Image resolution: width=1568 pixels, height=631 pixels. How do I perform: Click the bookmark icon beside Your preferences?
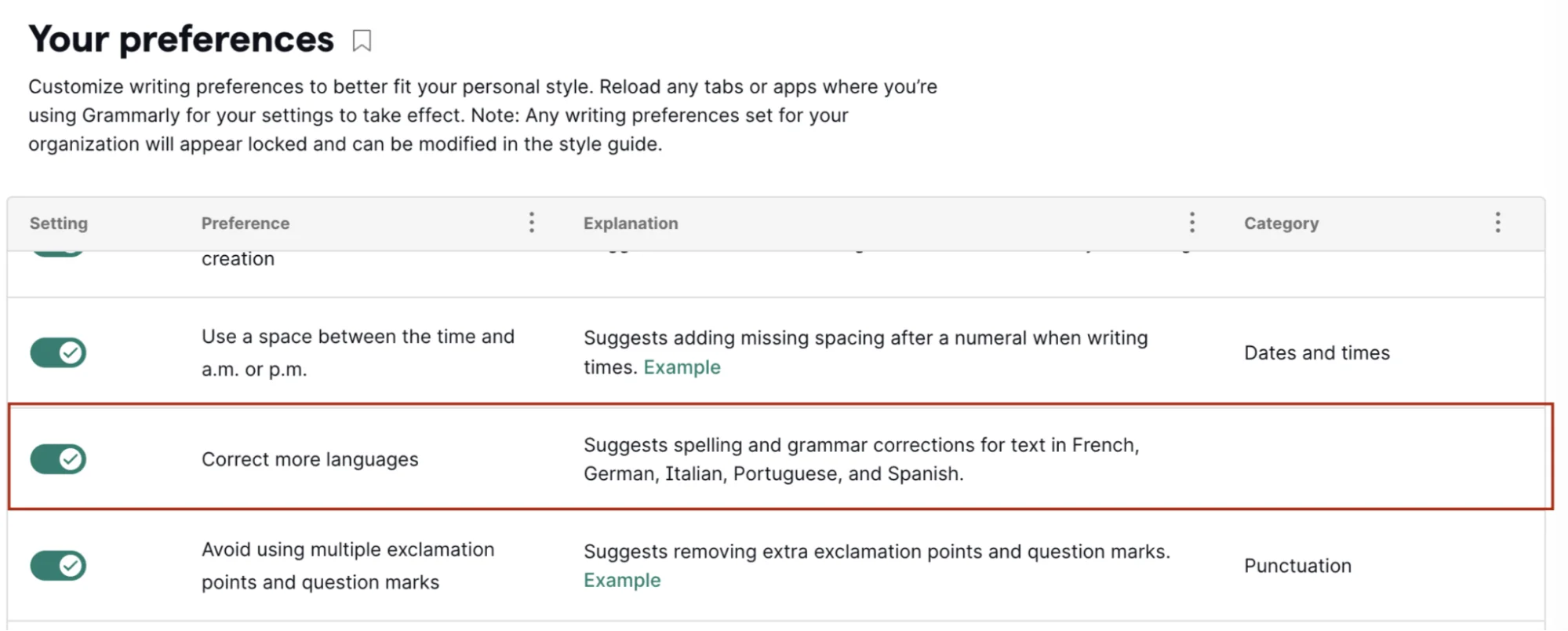coord(362,40)
